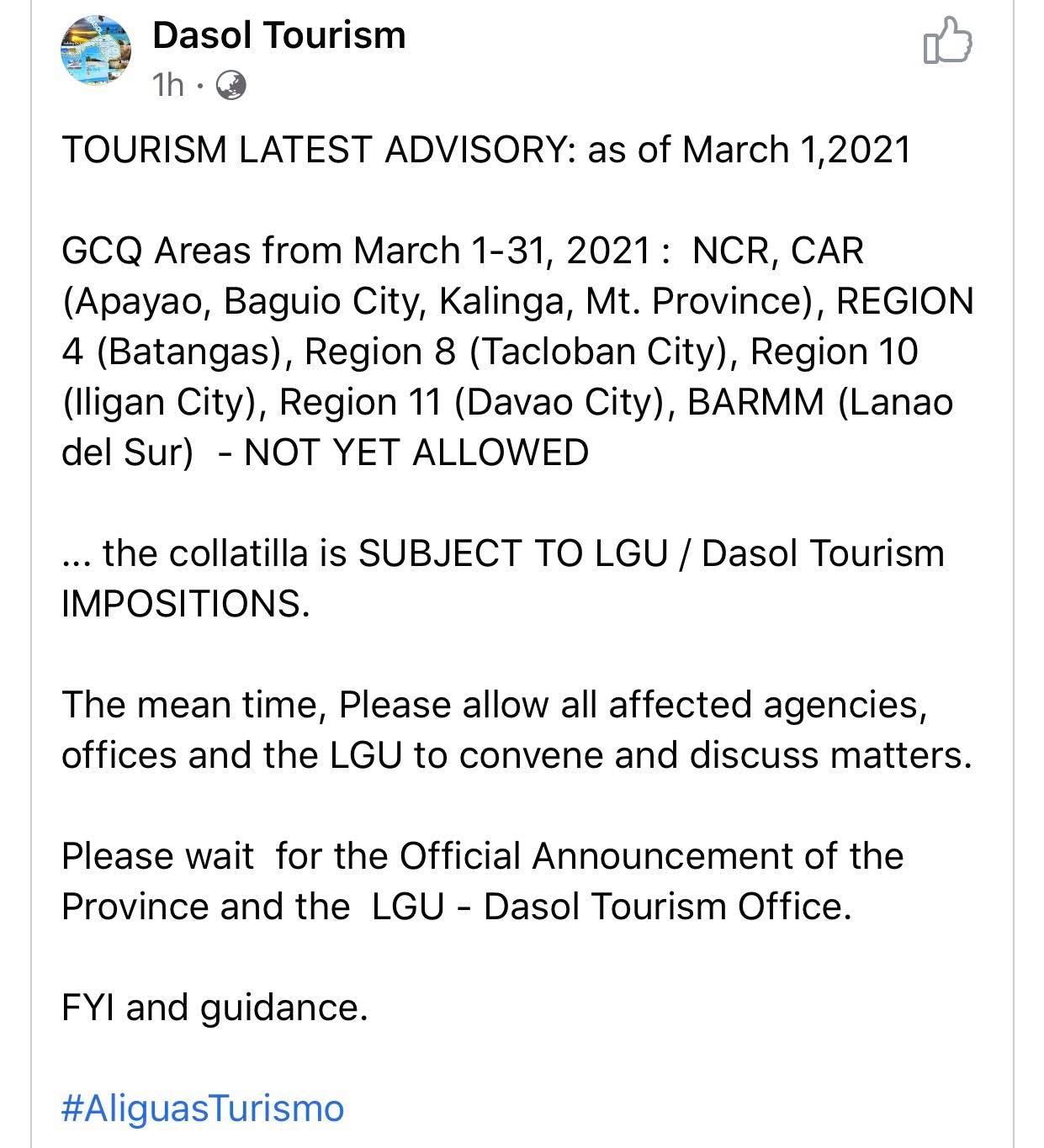Click the 'Official Announcement of the' text
The height and width of the screenshot is (1148, 1044).
[651, 856]
